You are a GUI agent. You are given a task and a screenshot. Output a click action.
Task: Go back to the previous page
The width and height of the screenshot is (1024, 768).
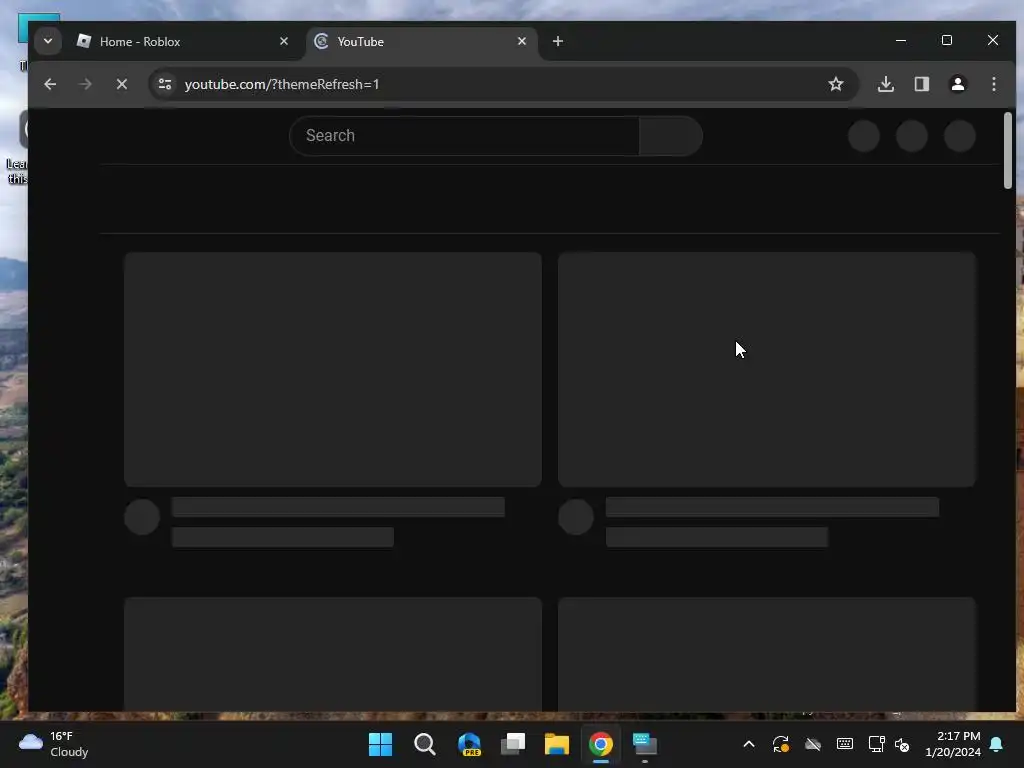pyautogui.click(x=50, y=84)
